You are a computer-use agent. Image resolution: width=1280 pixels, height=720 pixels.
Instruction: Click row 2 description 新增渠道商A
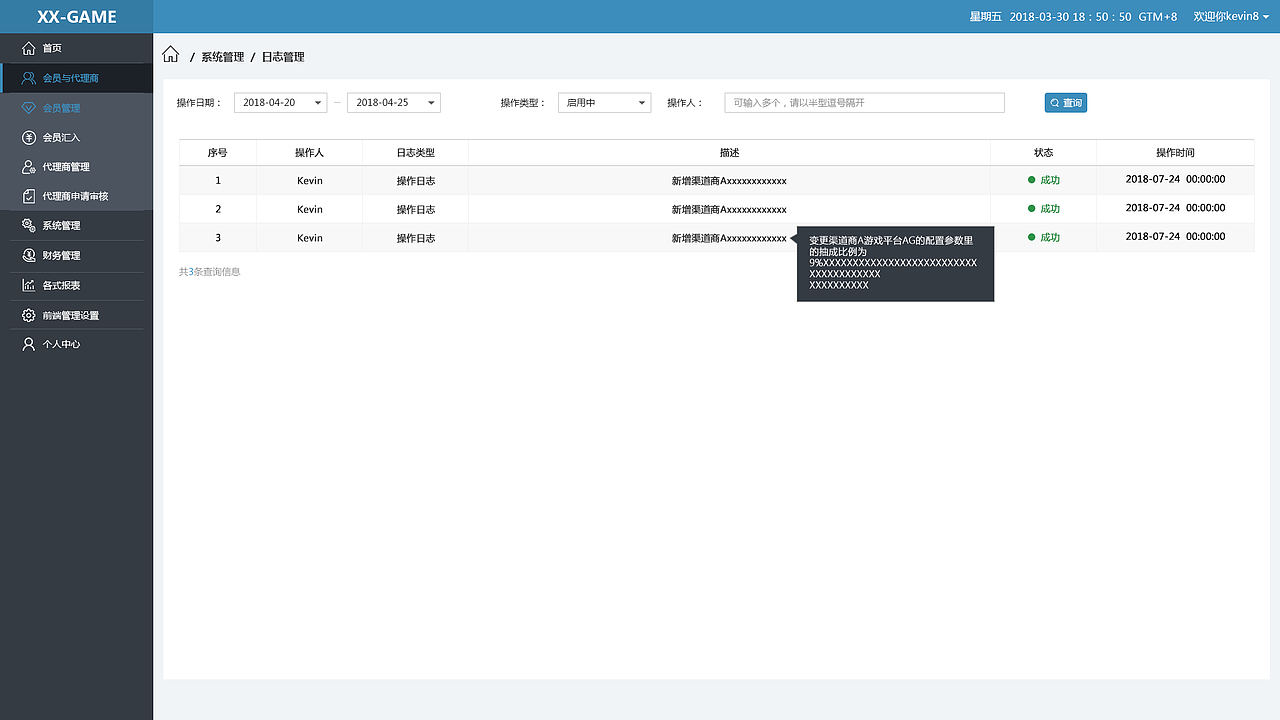tap(729, 210)
